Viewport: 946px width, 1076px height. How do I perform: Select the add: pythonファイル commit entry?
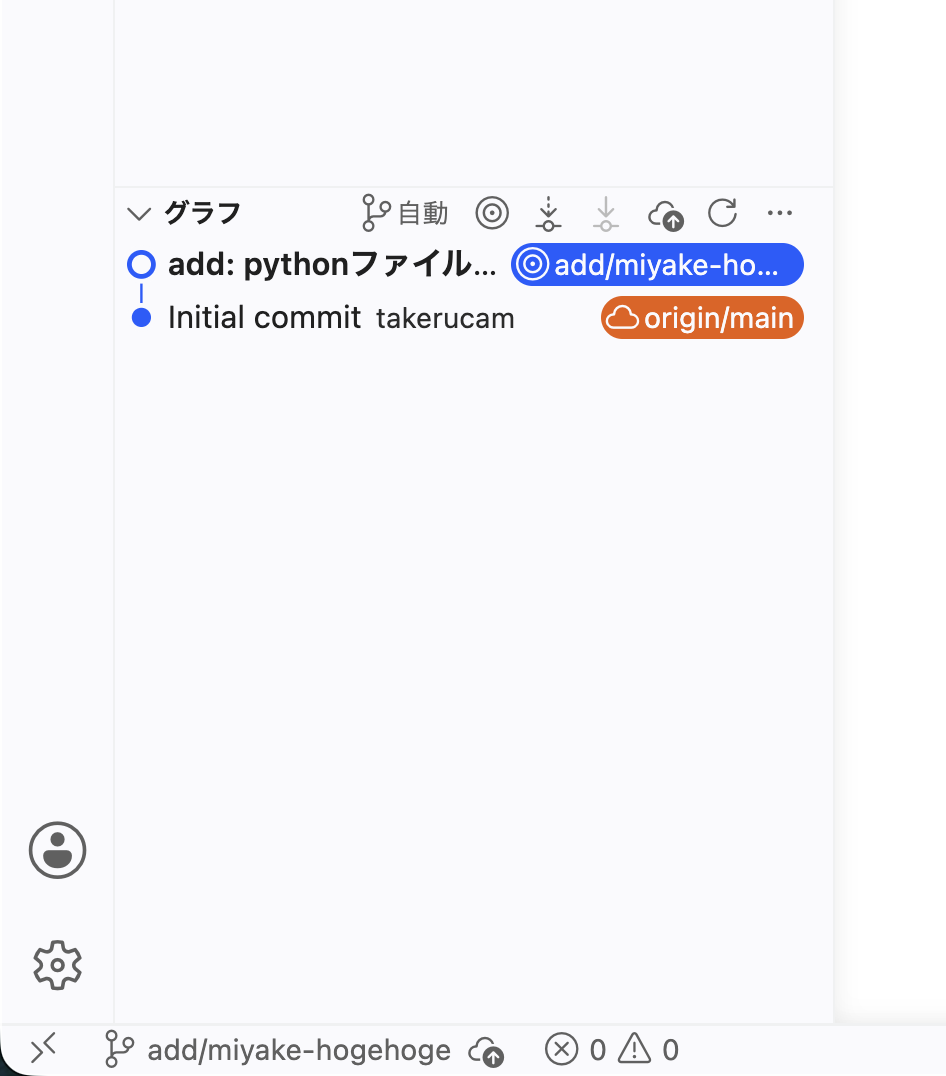[x=464, y=264]
